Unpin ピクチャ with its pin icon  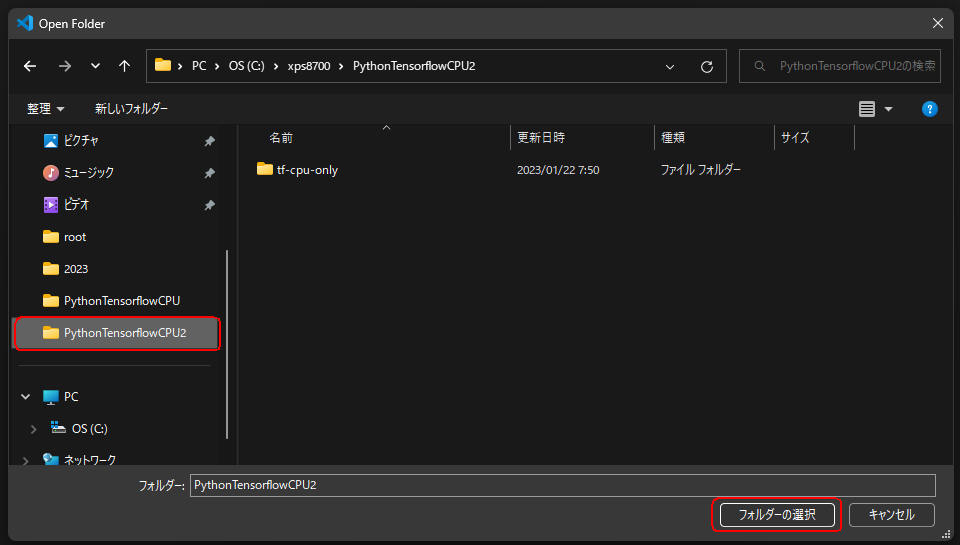coord(209,141)
